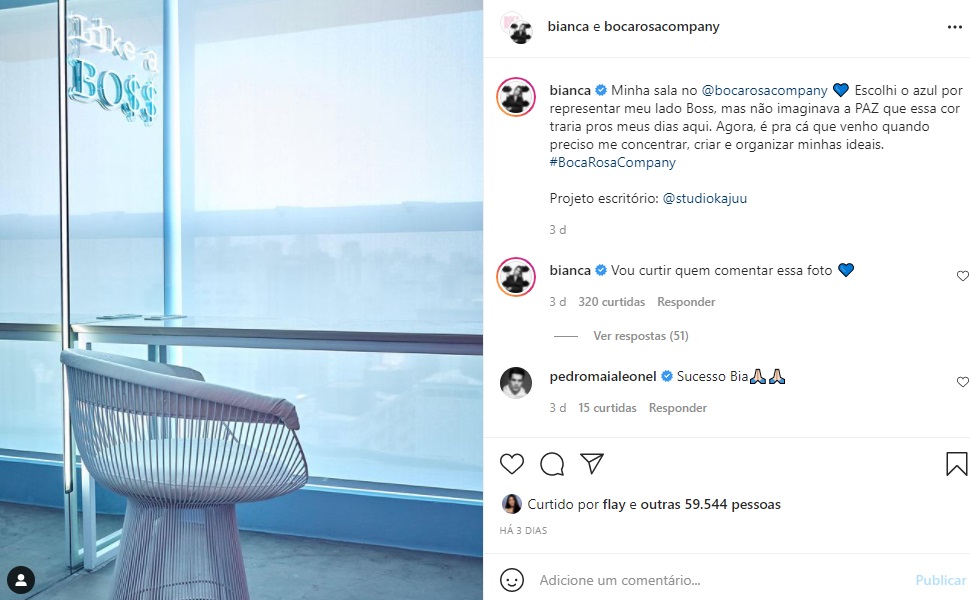Visit @studiokajuu profile link
The image size is (970, 600).
pyautogui.click(x=705, y=199)
